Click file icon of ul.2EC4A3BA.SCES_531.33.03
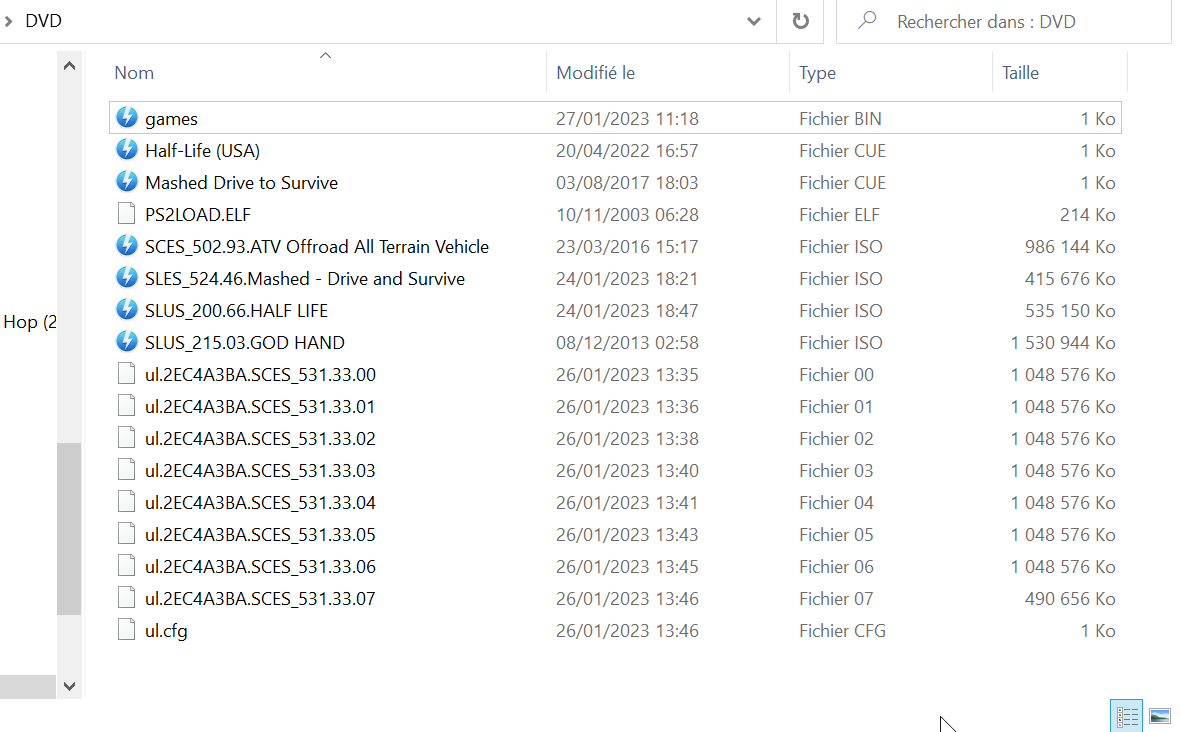Viewport: 1181px width, 732px height. tap(127, 470)
